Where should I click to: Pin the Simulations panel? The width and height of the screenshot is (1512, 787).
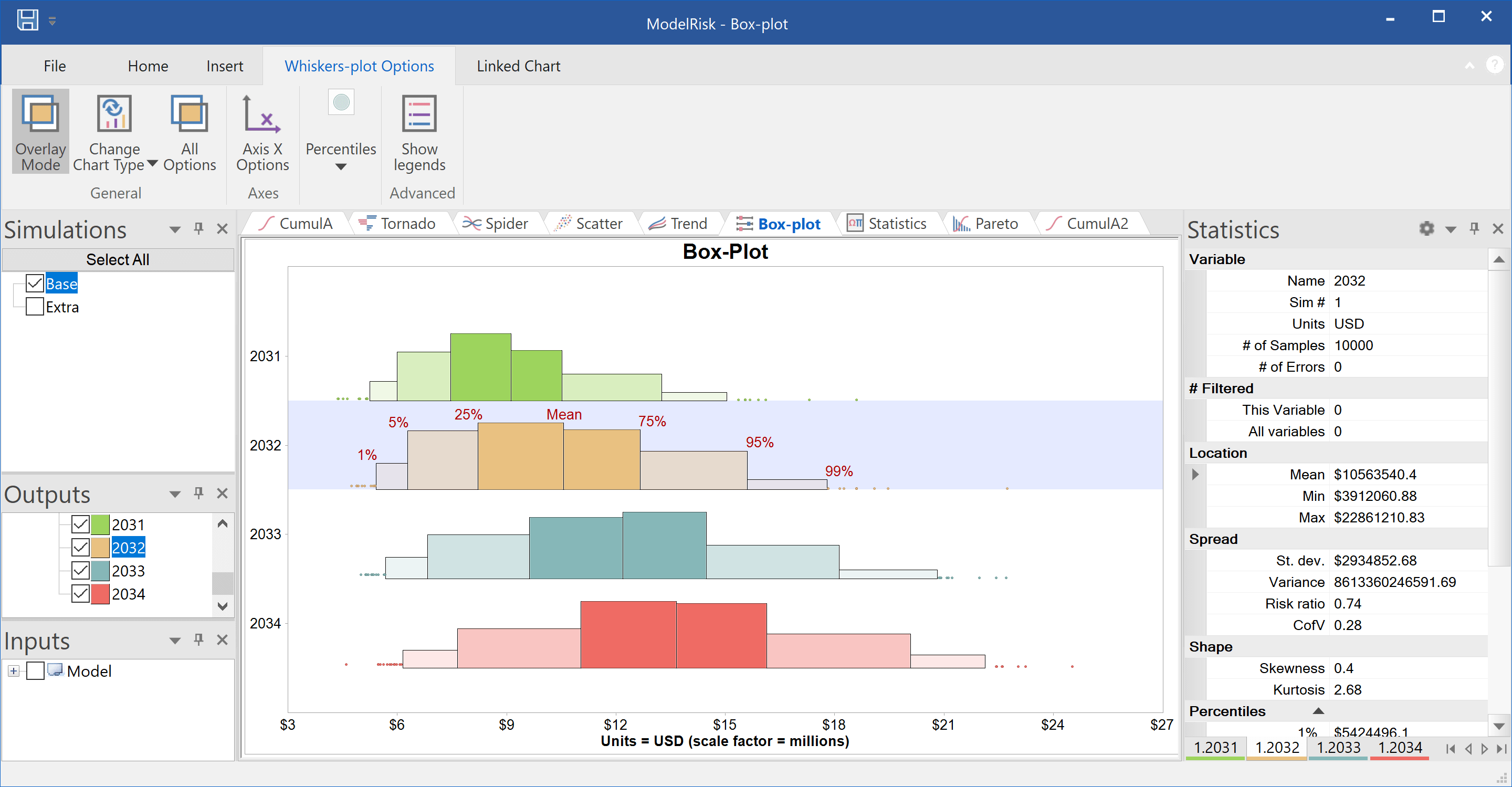(198, 229)
